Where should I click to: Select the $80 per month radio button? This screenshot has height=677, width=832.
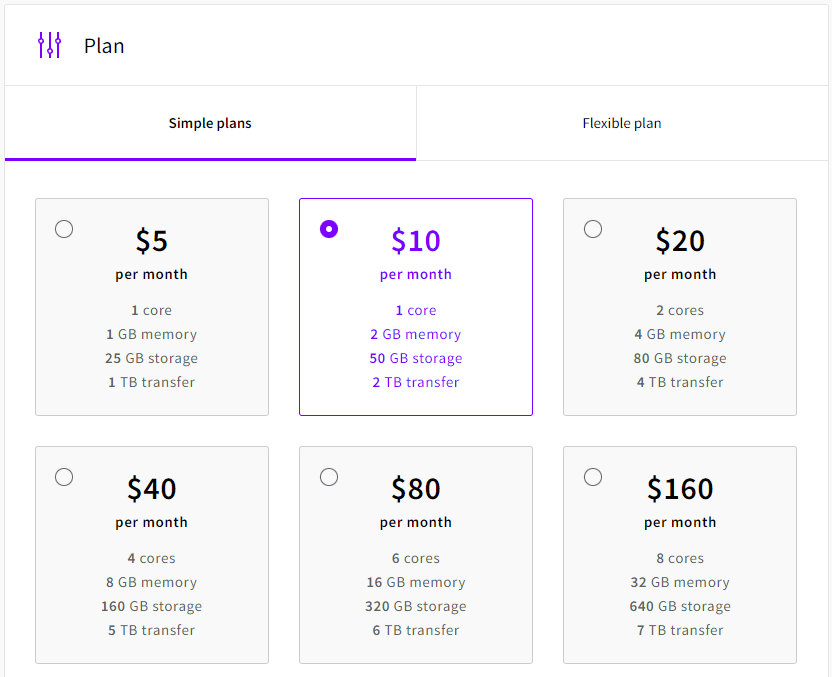pyautogui.click(x=329, y=477)
